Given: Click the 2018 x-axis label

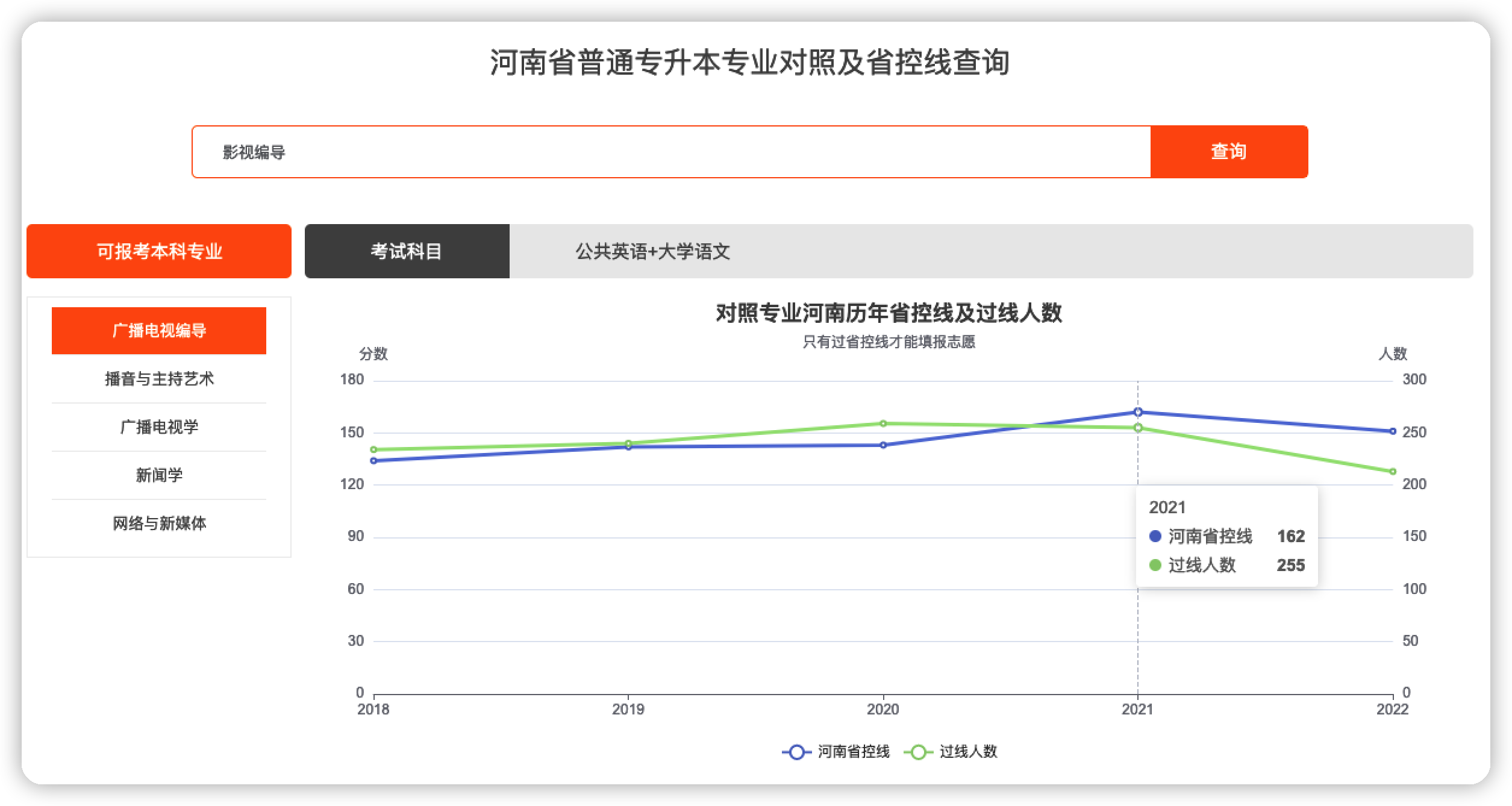Looking at the screenshot, I should point(373,710).
